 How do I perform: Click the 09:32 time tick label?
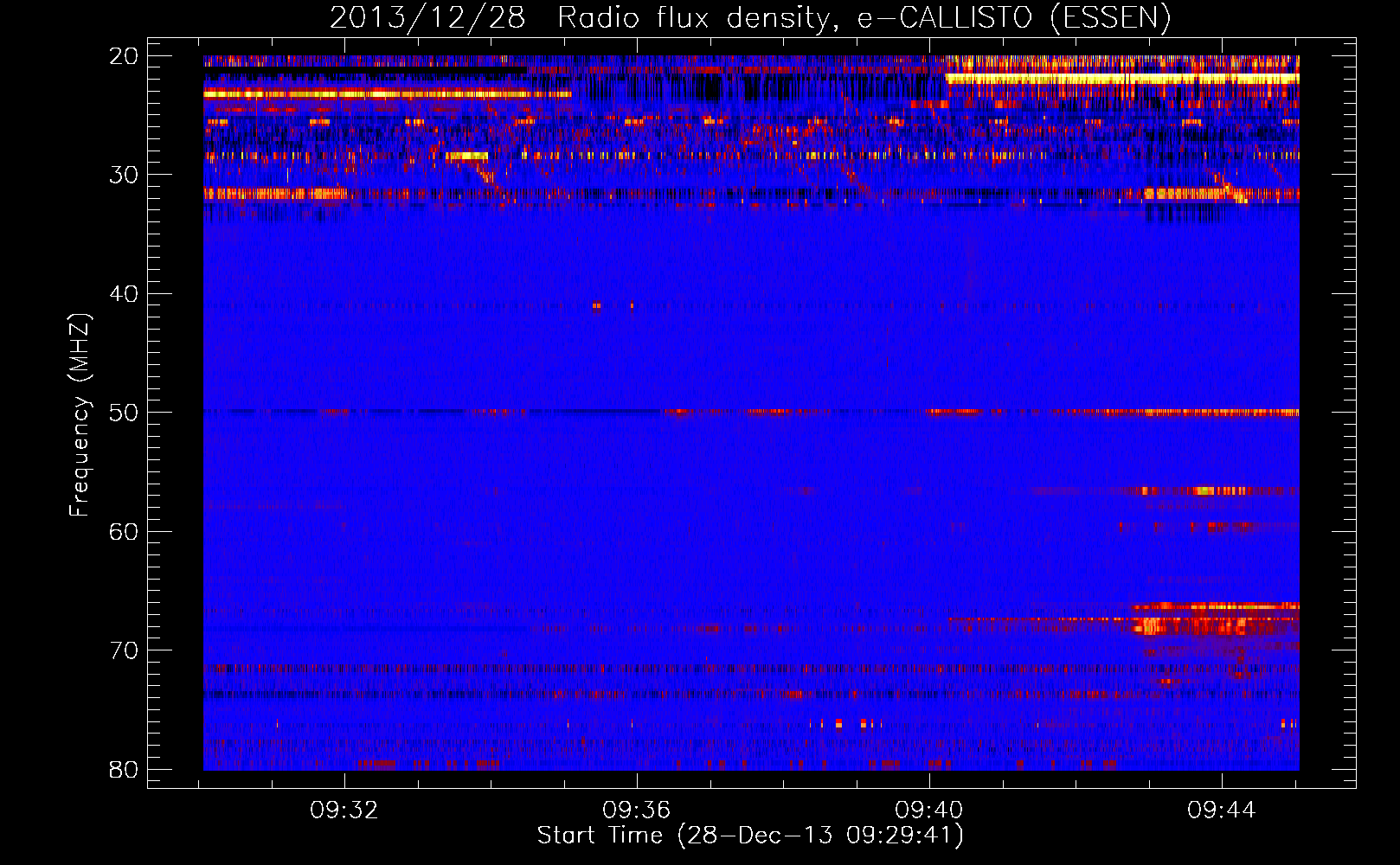click(344, 811)
